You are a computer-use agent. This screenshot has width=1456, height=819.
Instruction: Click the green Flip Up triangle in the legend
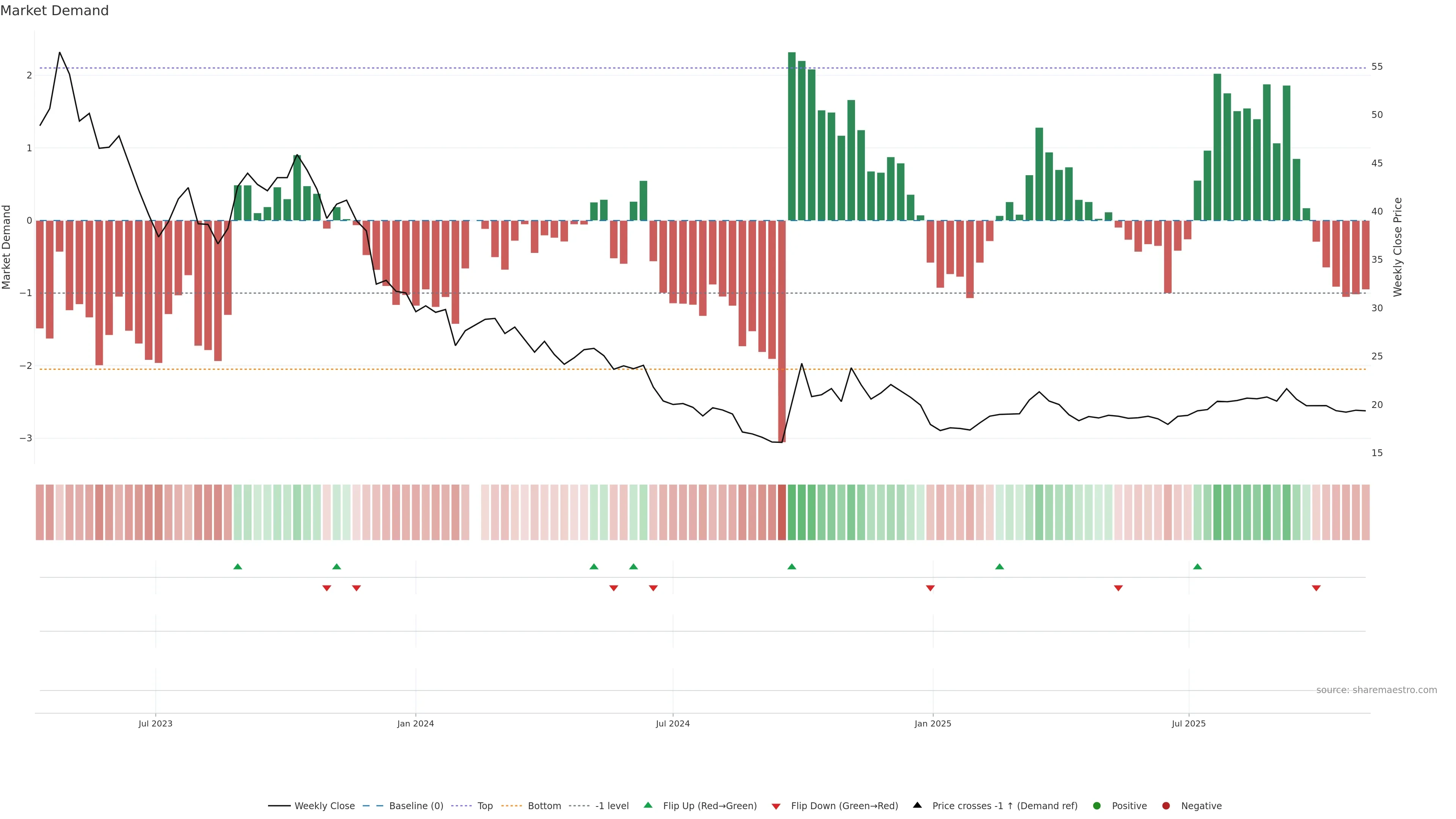point(648,805)
